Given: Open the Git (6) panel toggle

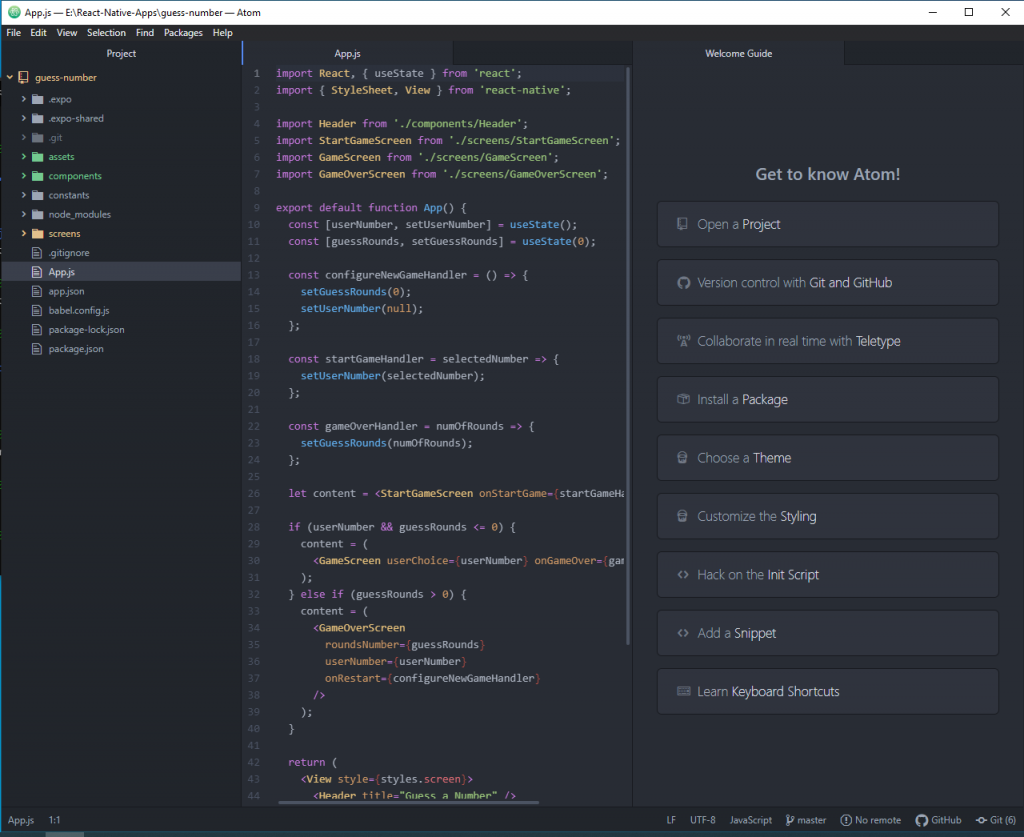Looking at the screenshot, I should (x=996, y=820).
